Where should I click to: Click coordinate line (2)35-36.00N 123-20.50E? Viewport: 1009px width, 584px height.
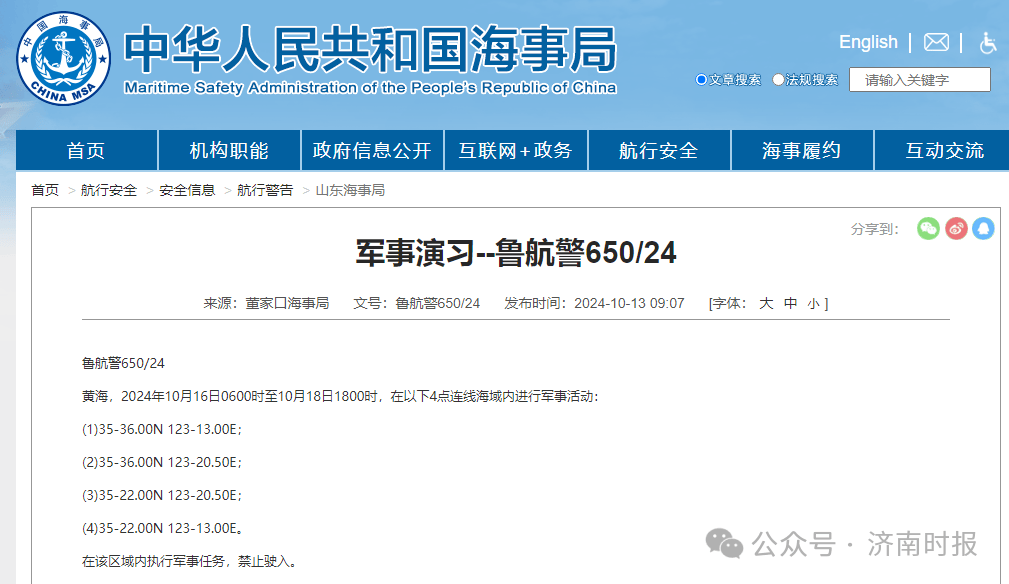point(162,462)
